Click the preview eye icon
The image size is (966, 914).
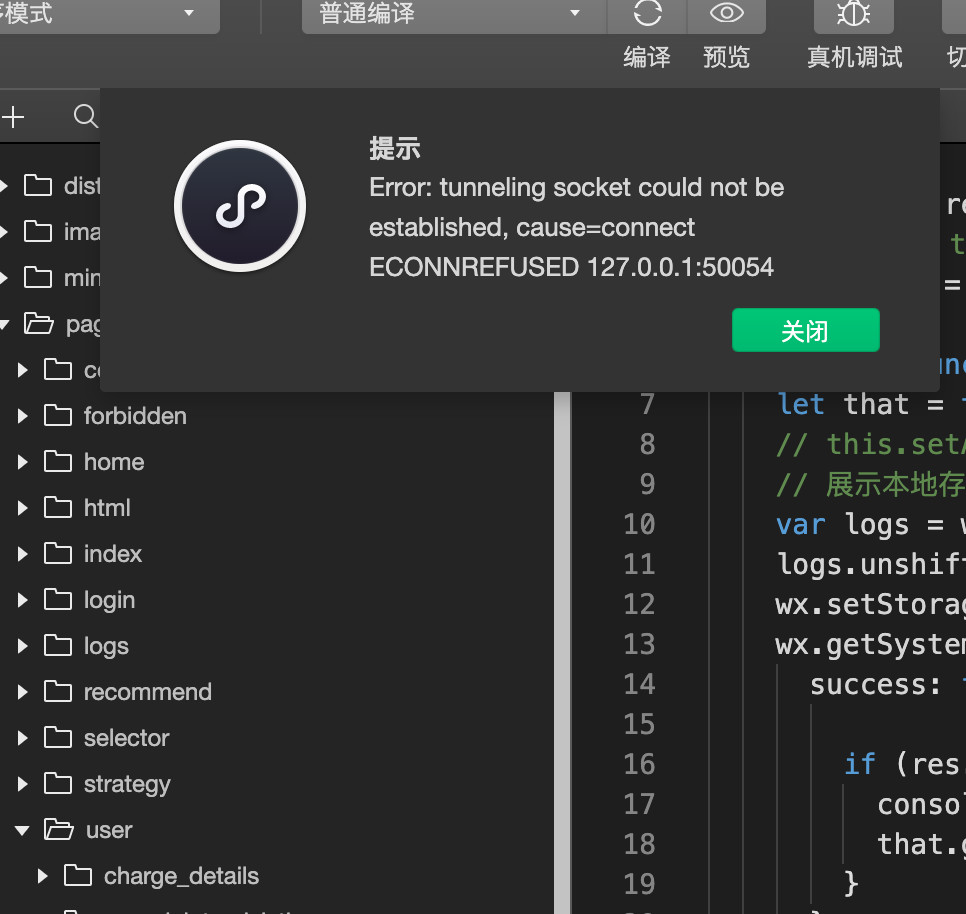pos(726,13)
